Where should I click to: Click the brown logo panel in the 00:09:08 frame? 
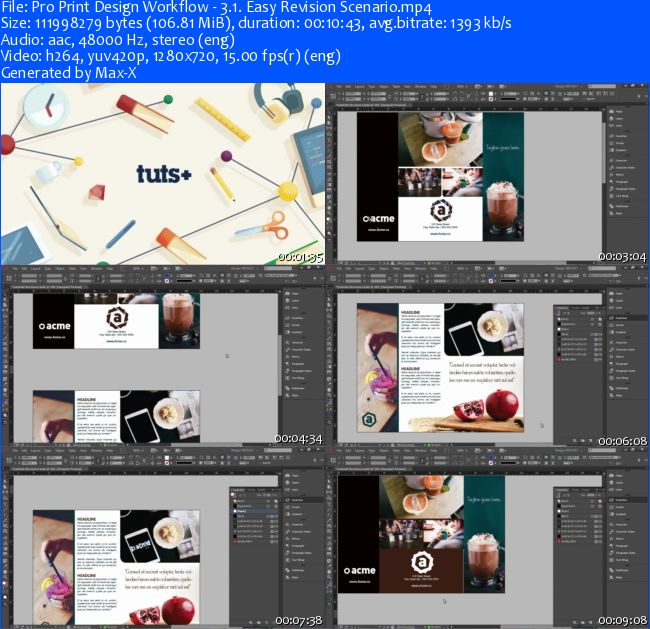(x=421, y=571)
